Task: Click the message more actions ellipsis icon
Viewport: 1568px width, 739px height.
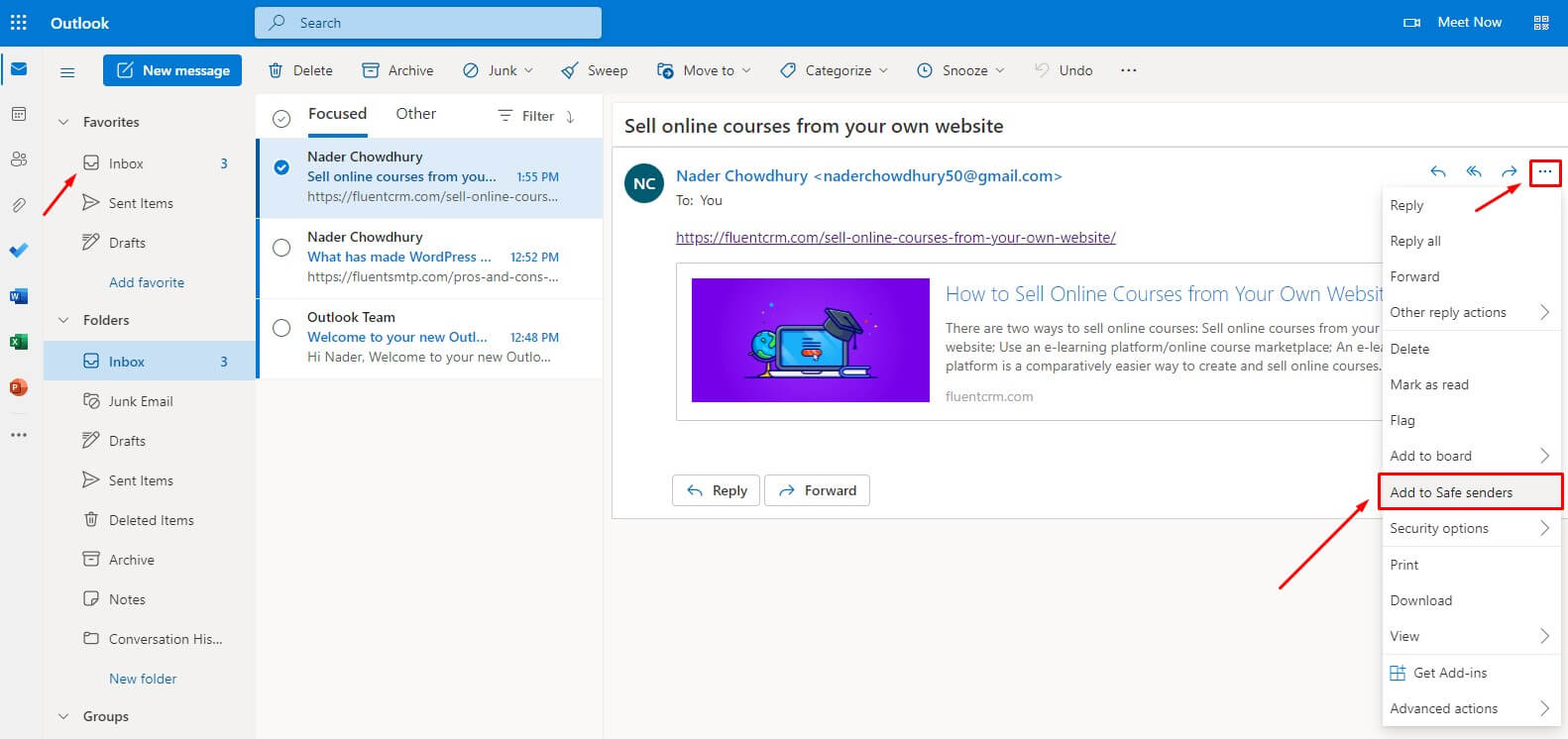Action: 1544,172
